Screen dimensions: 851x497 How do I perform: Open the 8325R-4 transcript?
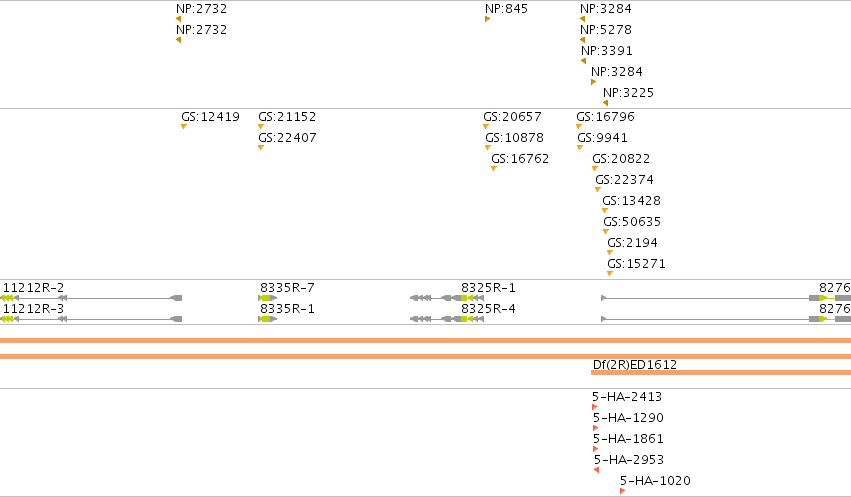click(x=447, y=319)
